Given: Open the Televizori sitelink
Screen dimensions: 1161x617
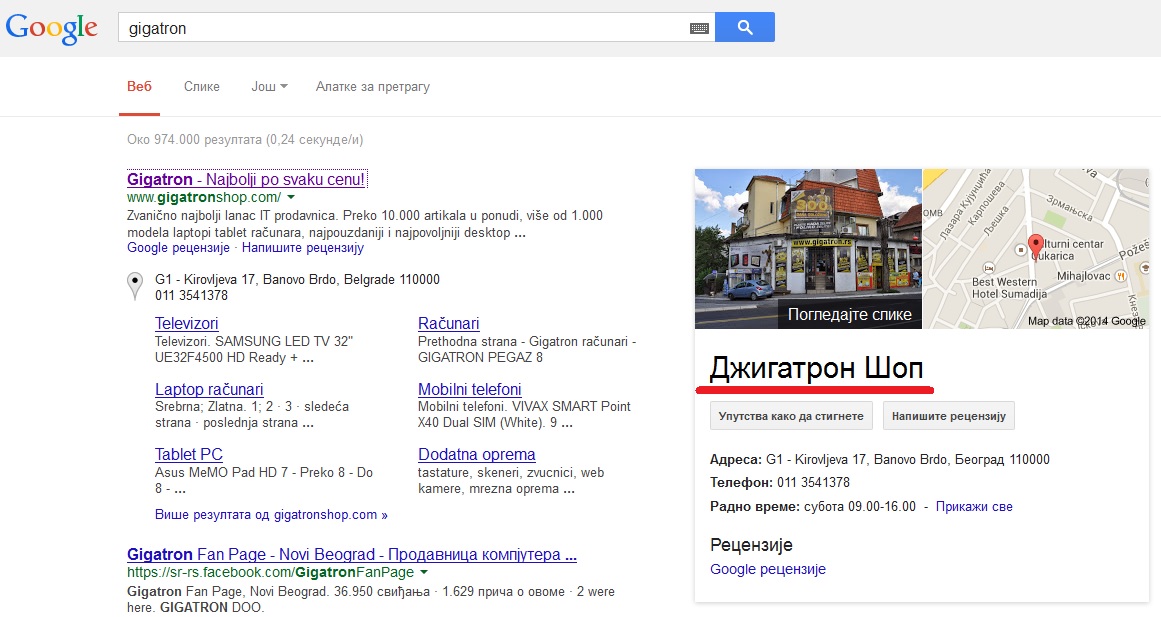Looking at the screenshot, I should (187, 324).
